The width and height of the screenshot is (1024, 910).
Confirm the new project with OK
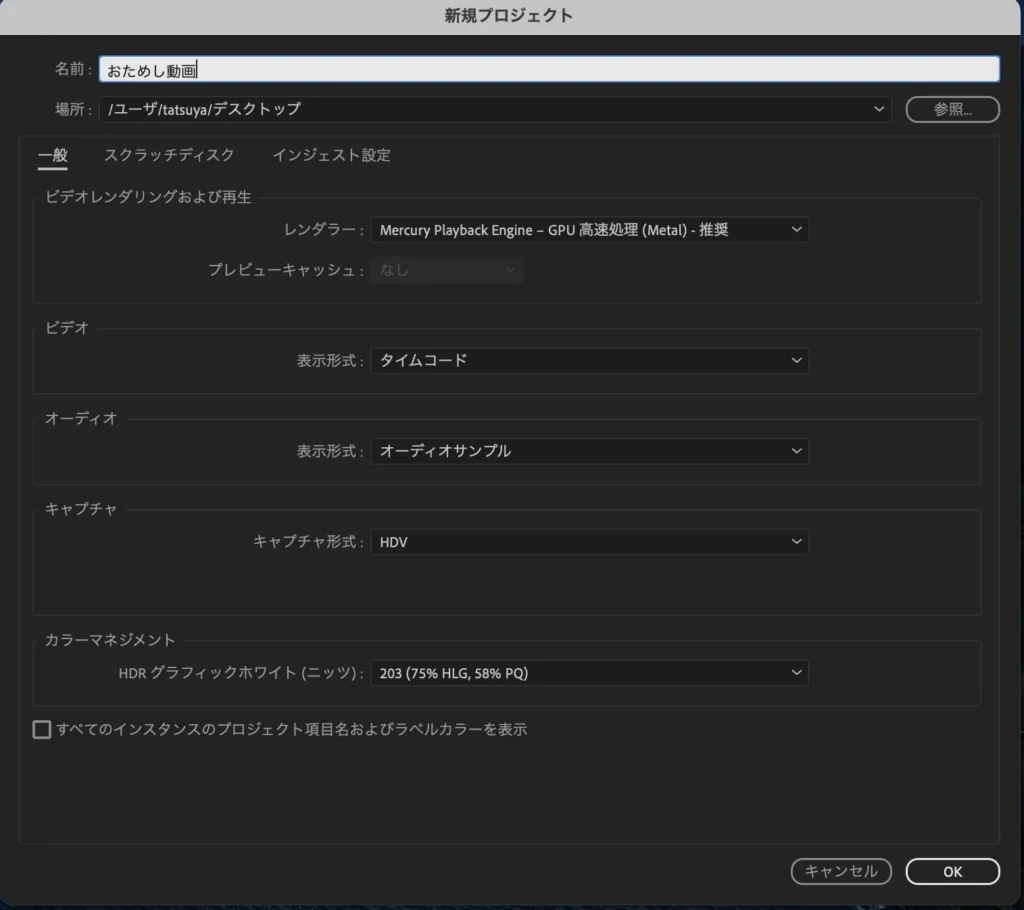952,872
